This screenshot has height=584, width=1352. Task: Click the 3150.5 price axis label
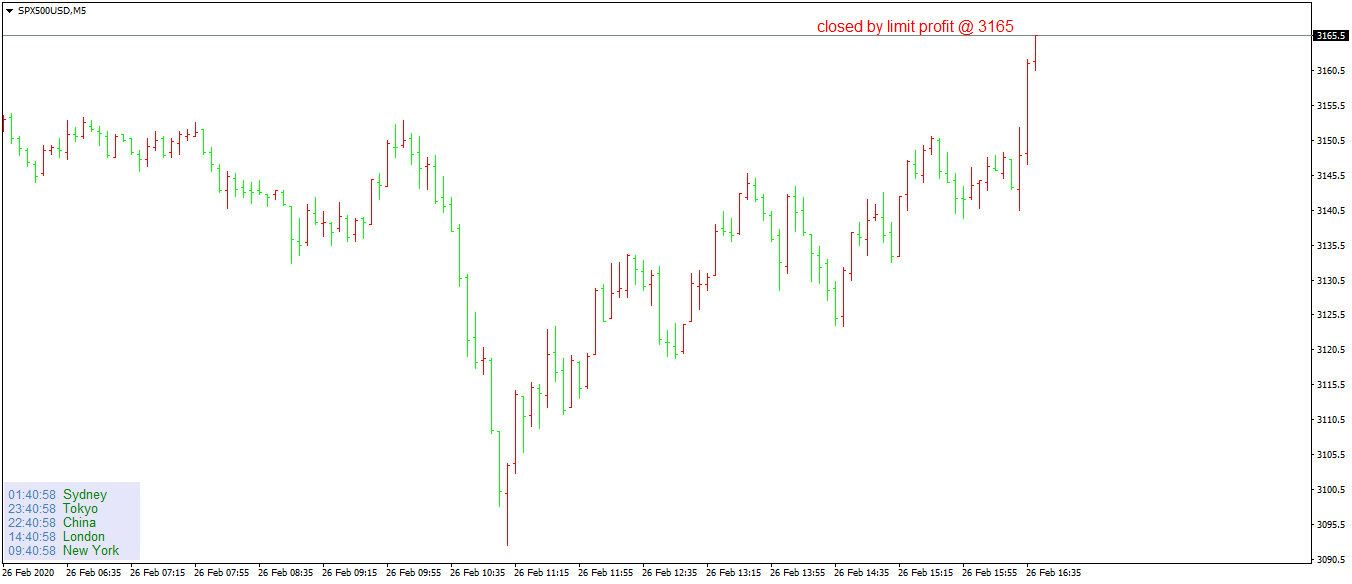[x=1329, y=141]
